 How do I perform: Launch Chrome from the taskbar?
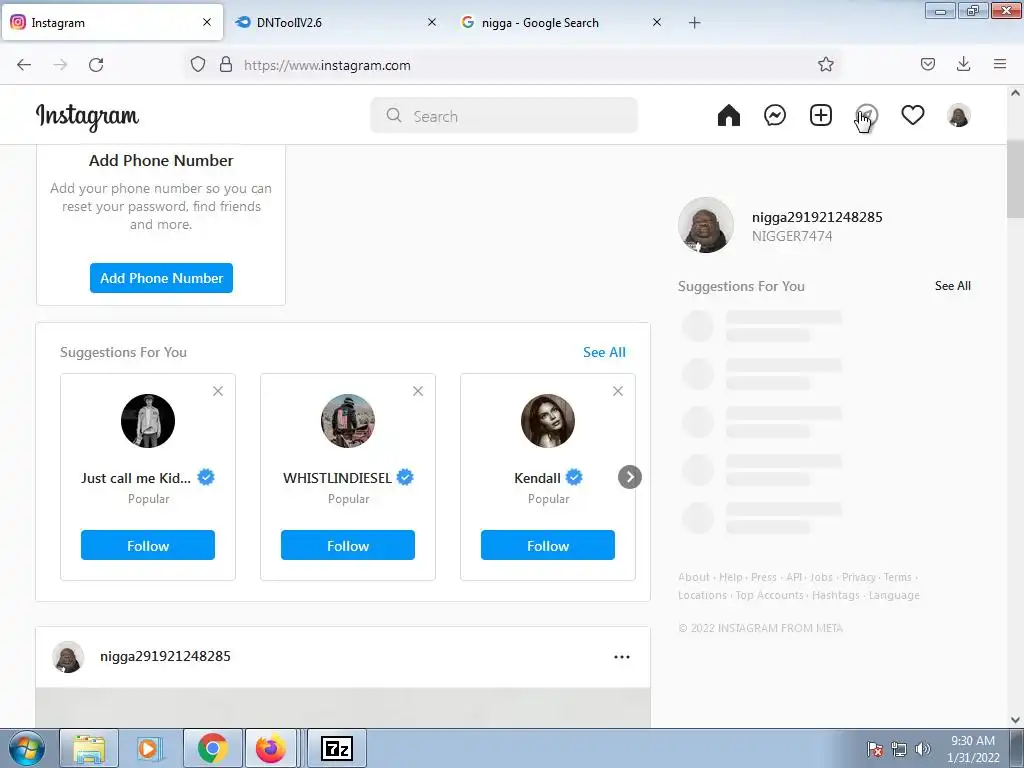point(212,748)
